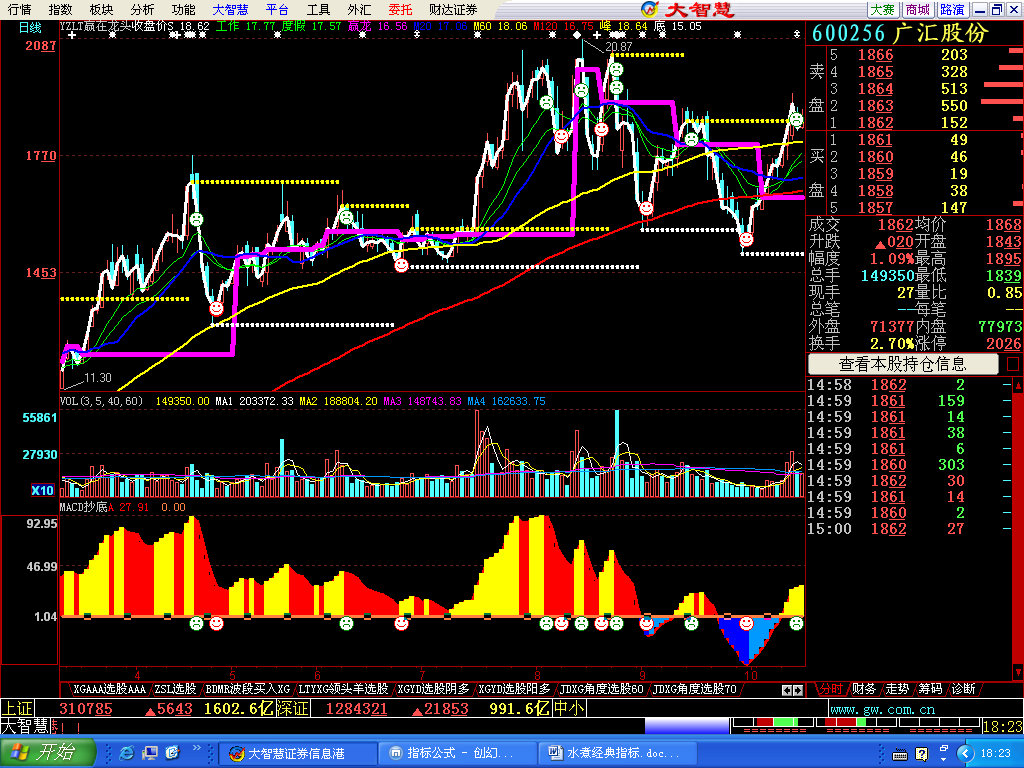The image size is (1024, 768).
Task: Click the 深证 index label in status bar
Action: click(293, 709)
